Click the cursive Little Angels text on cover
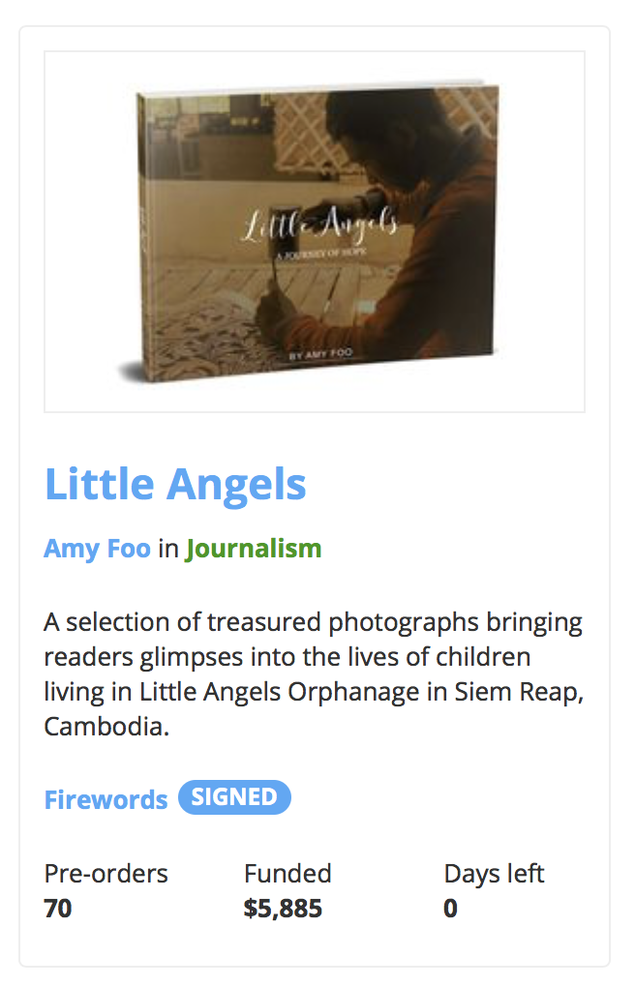The height and width of the screenshot is (987, 635). click(320, 225)
